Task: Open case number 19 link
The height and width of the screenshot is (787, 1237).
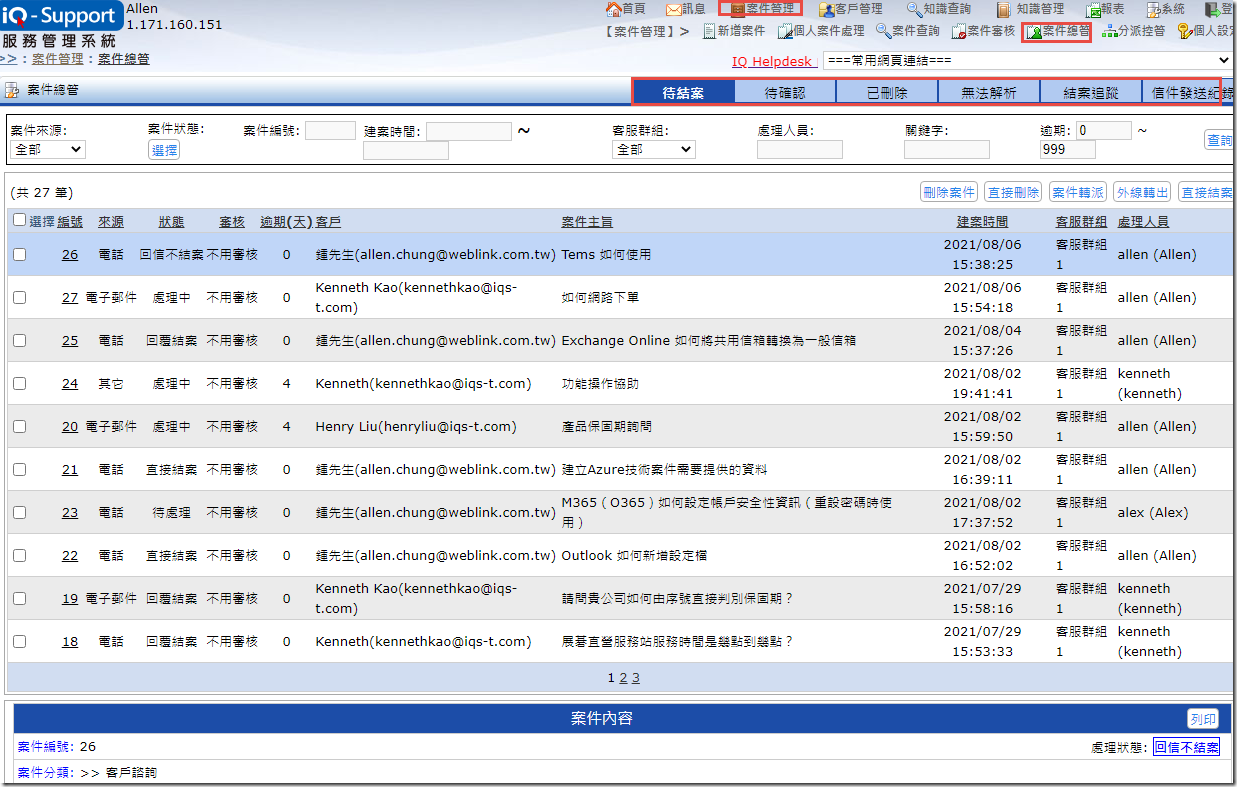Action: coord(70,599)
